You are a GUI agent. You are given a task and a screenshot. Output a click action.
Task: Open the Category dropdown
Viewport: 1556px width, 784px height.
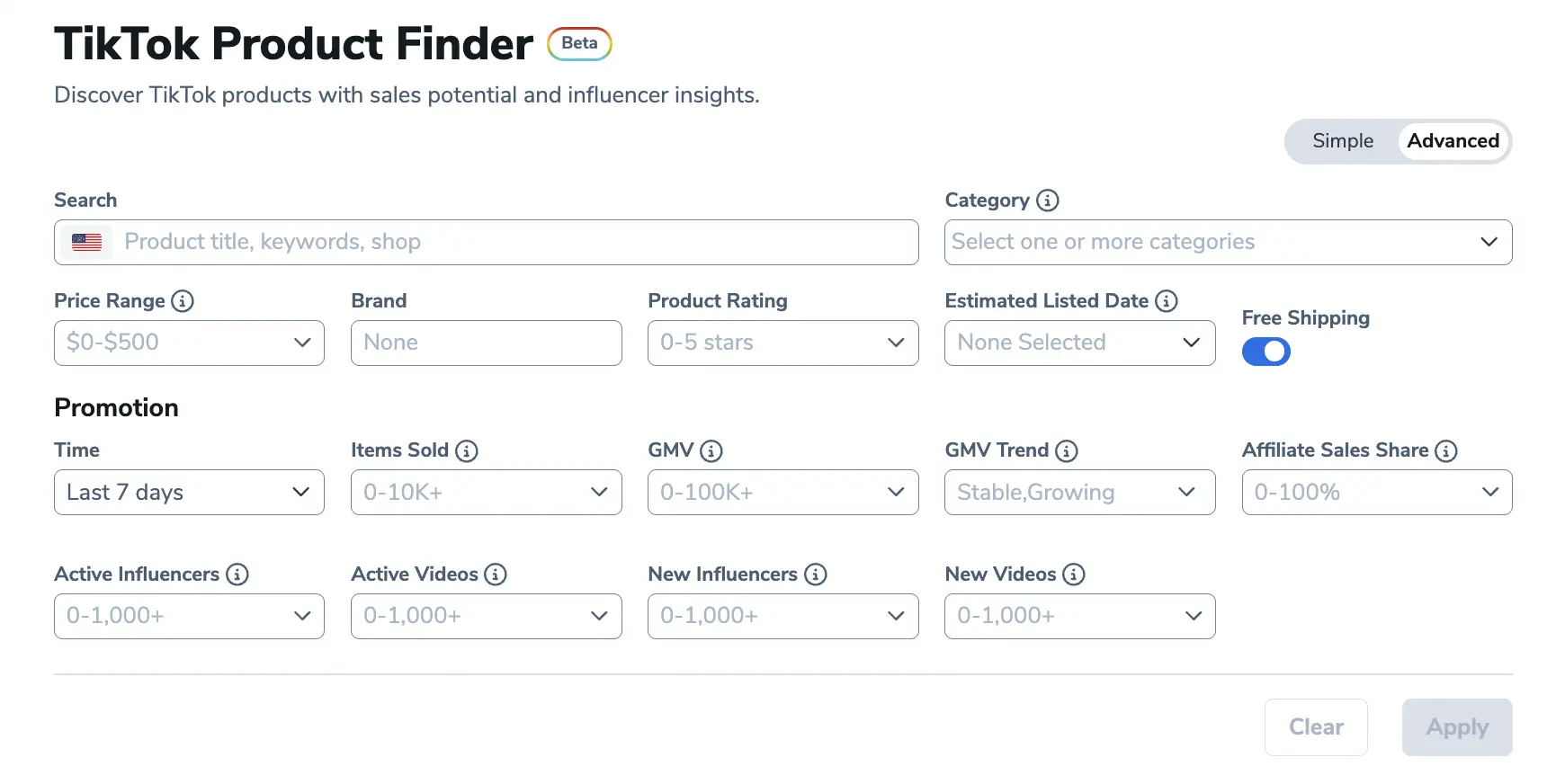click(x=1228, y=242)
